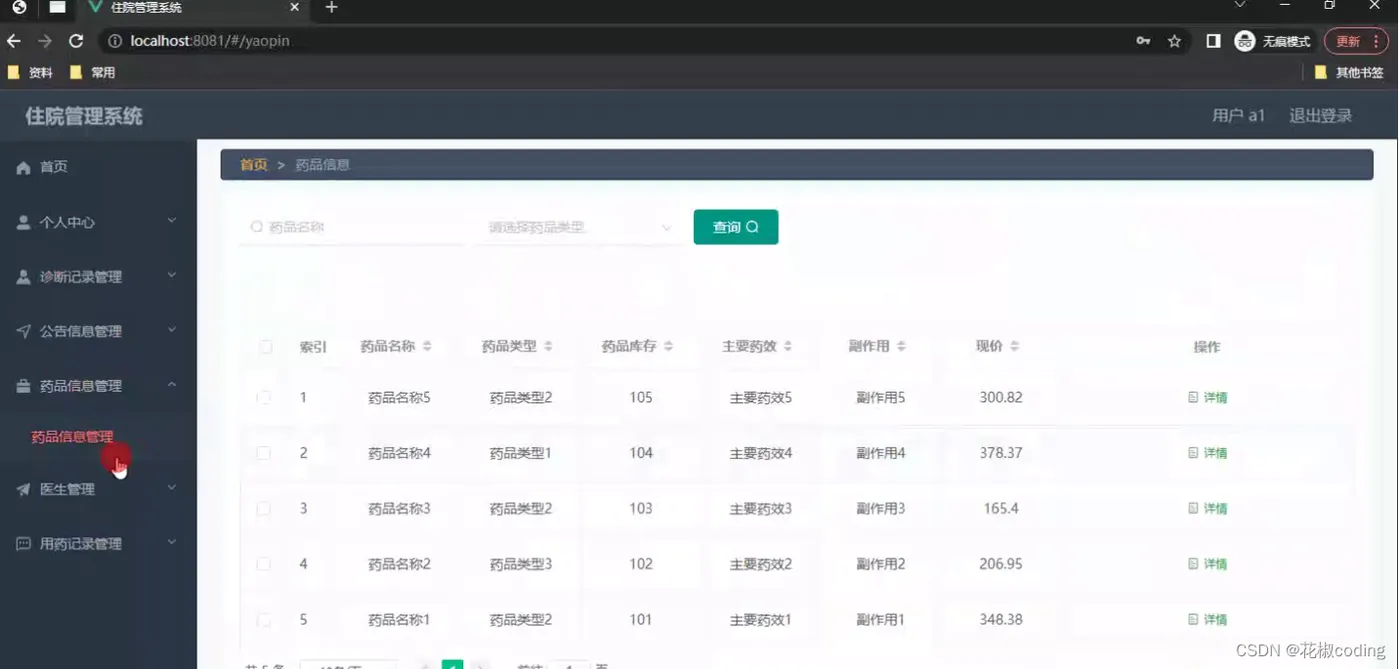
Task: Expand the 用药记录管理 sidebar menu
Action: pos(171,543)
